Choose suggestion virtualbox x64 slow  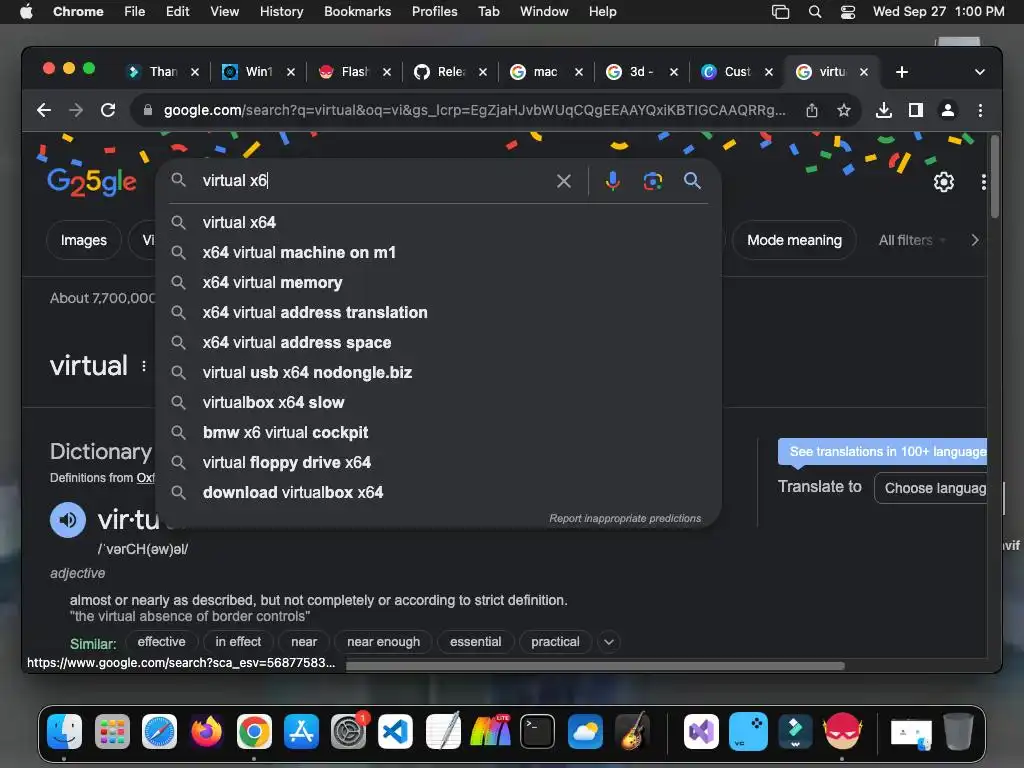[x=438, y=403]
